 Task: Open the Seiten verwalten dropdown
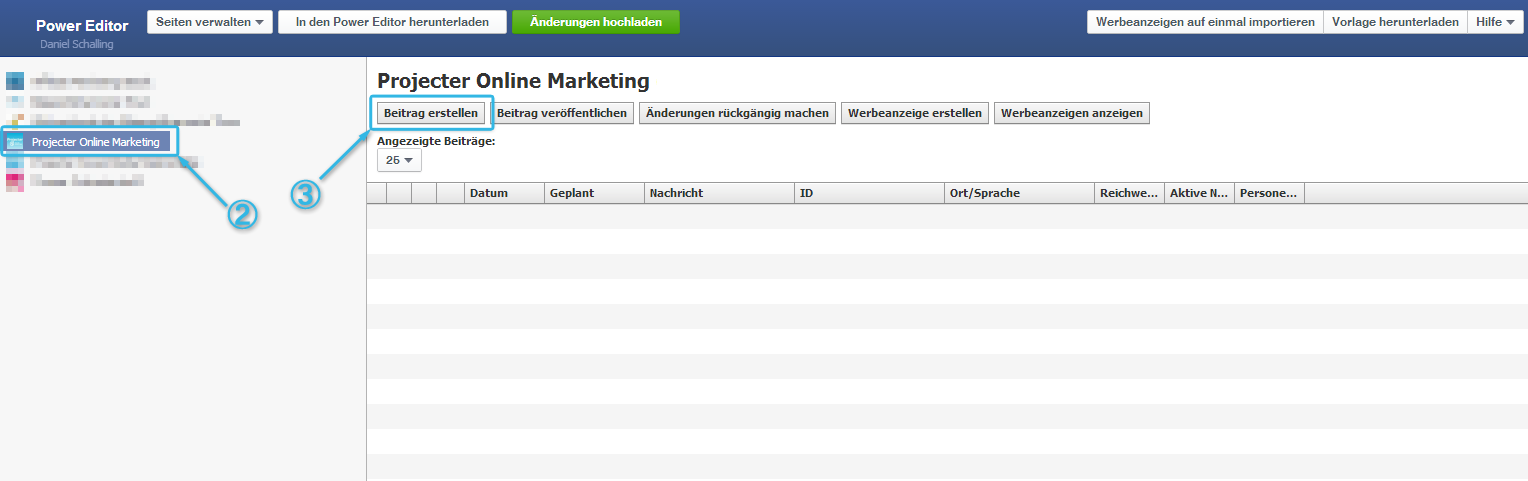[x=210, y=22]
